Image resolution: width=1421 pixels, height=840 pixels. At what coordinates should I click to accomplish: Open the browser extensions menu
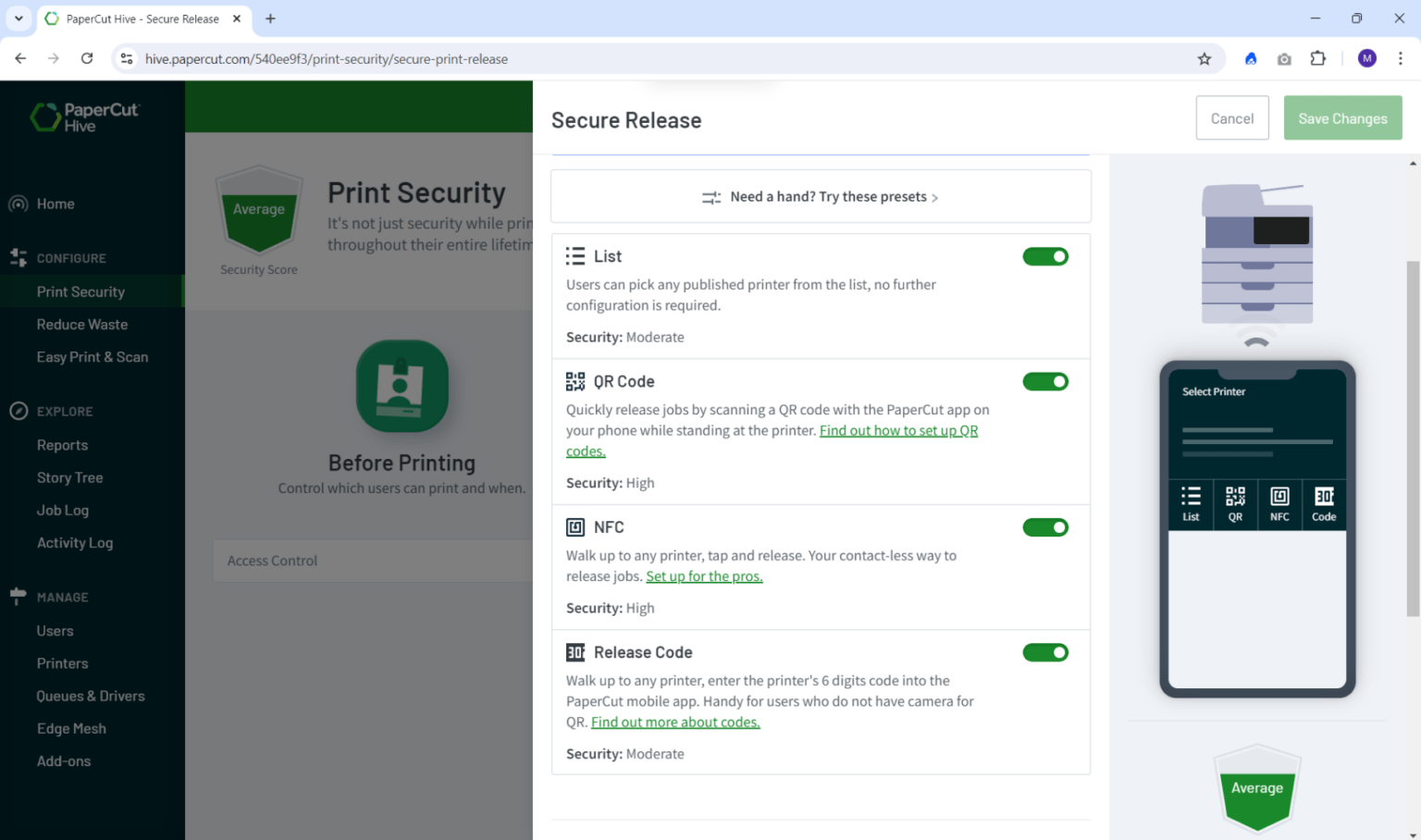pyautogui.click(x=1317, y=58)
